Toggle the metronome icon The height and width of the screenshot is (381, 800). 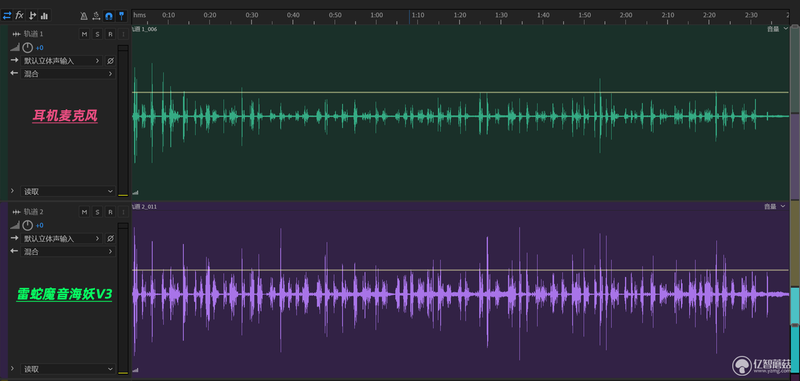click(84, 16)
